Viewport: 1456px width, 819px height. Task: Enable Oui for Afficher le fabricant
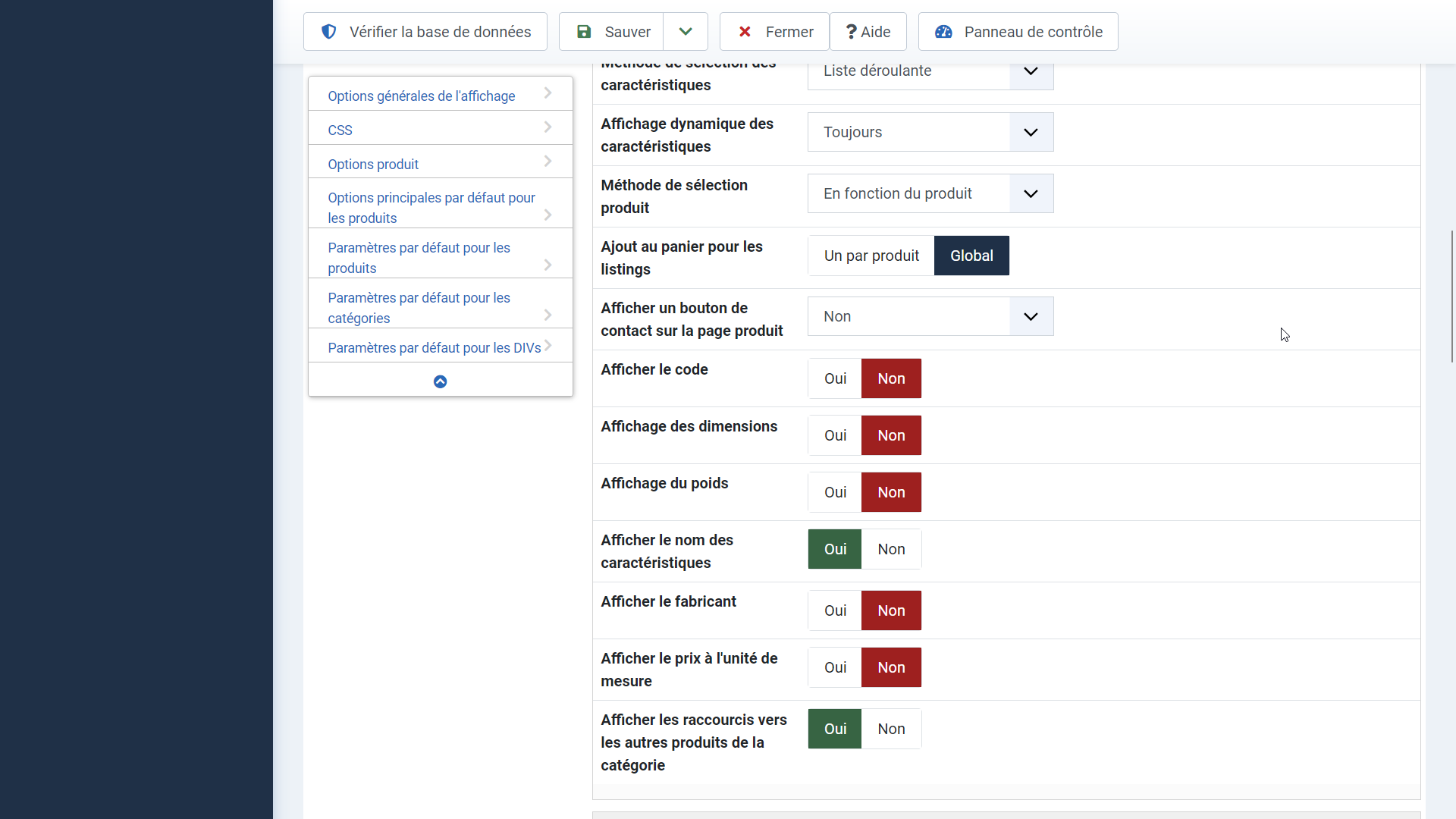pyautogui.click(x=835, y=610)
